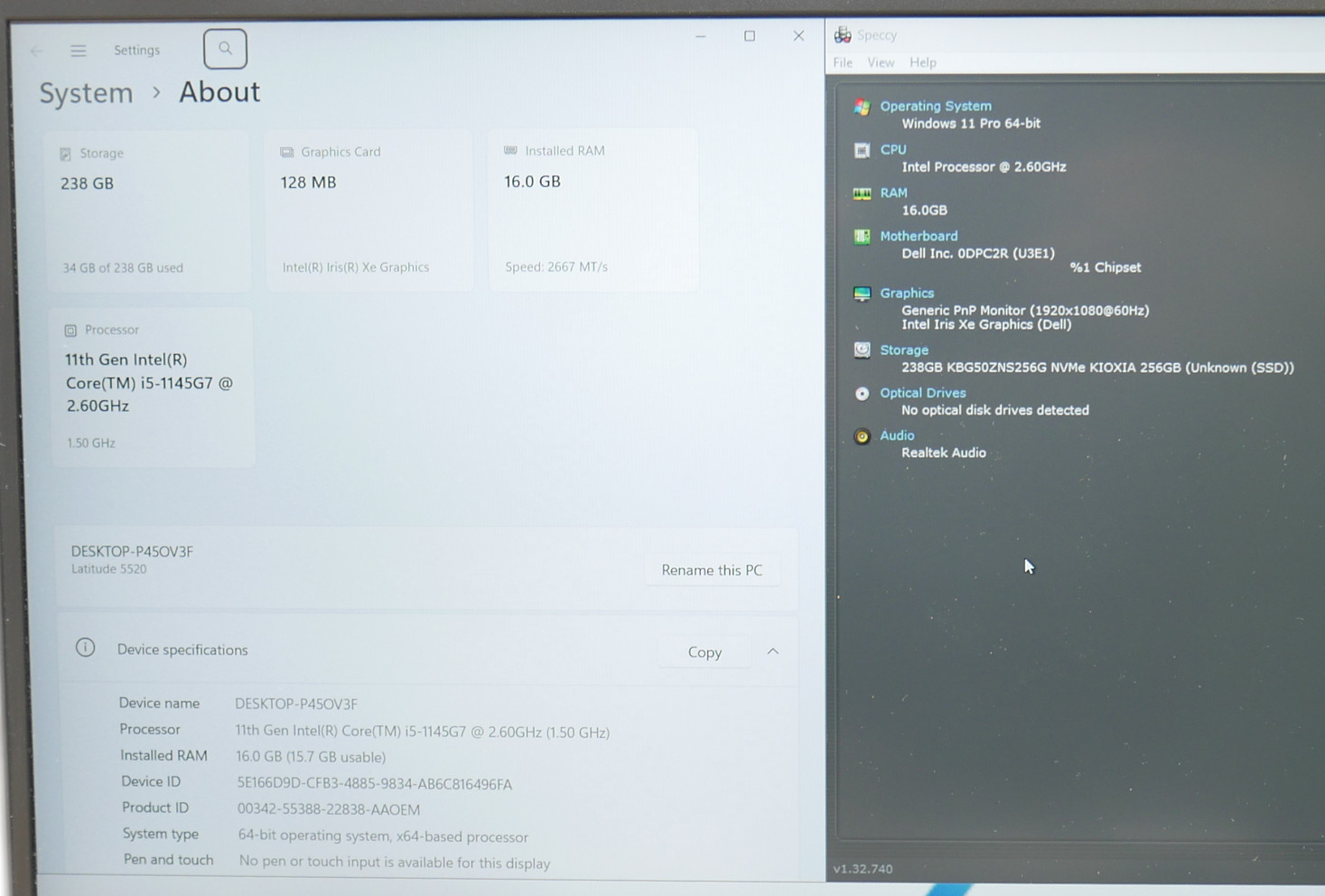This screenshot has height=896, width=1325.
Task: Click '16.0 GB (15.7 GB usable)' value
Action: point(311,757)
